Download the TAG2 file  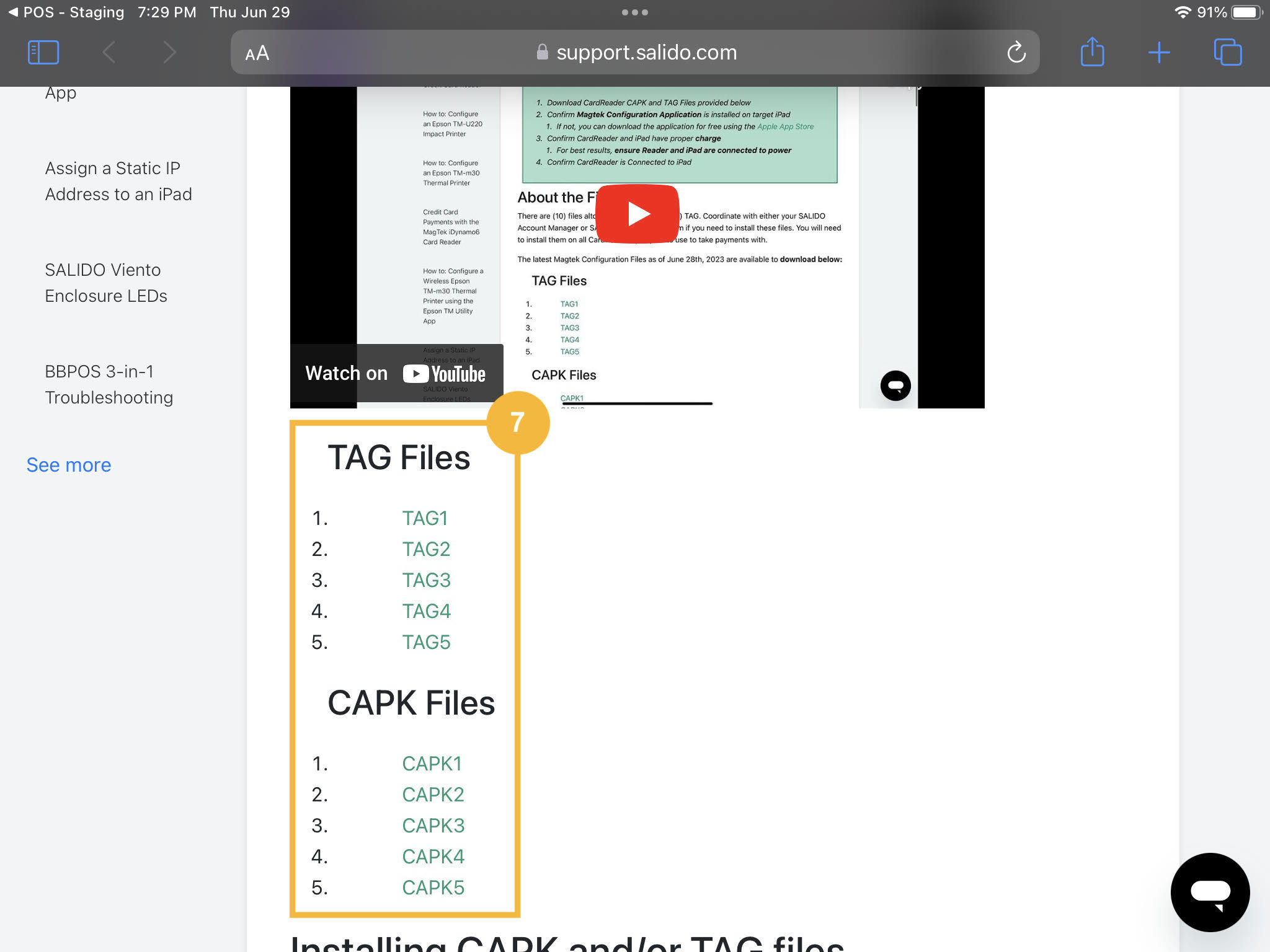pyautogui.click(x=426, y=549)
